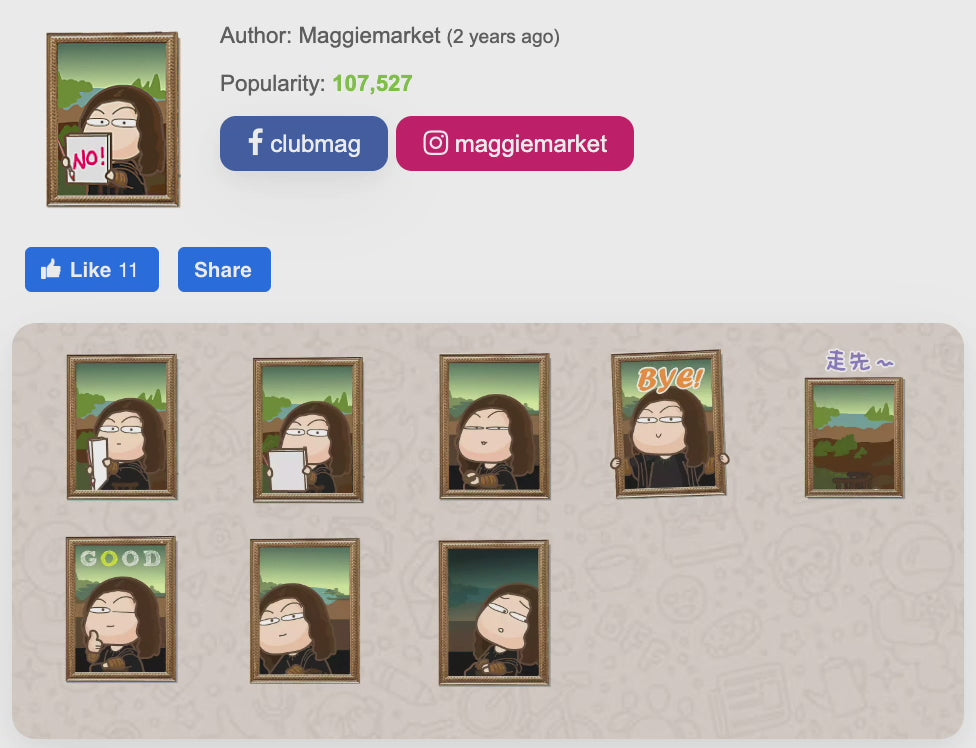The width and height of the screenshot is (976, 748).
Task: Click the Chinese text above empty frame sticker
Action: [860, 361]
